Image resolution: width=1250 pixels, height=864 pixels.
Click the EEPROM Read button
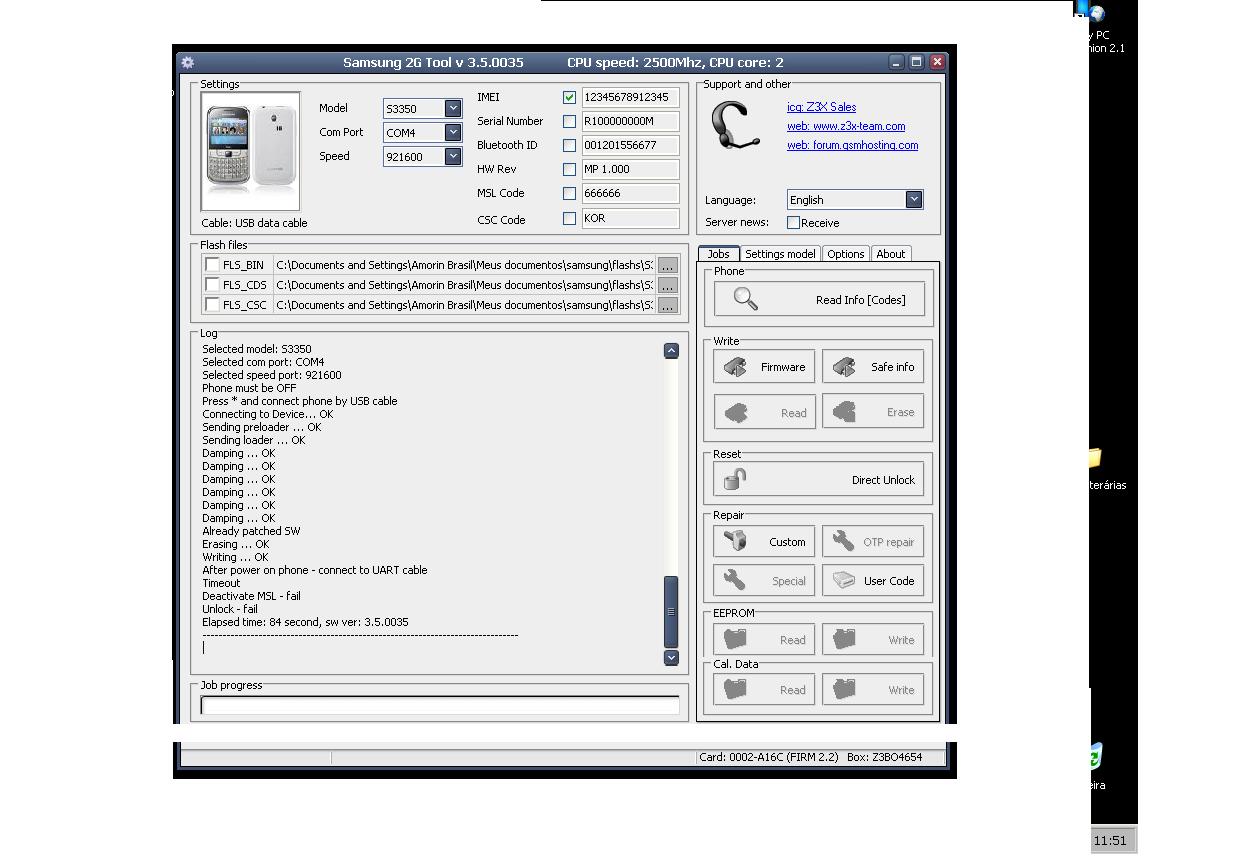tap(764, 640)
